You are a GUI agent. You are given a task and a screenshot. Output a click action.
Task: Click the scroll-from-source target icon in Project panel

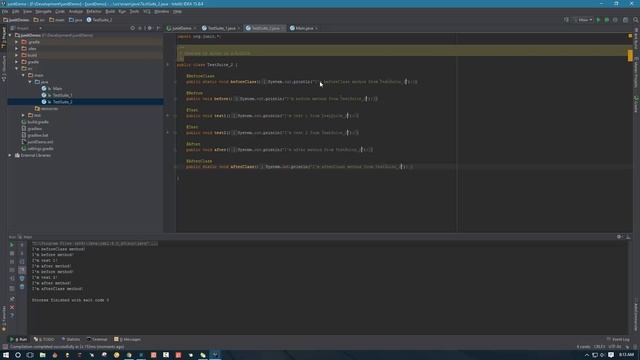[x=133, y=28]
